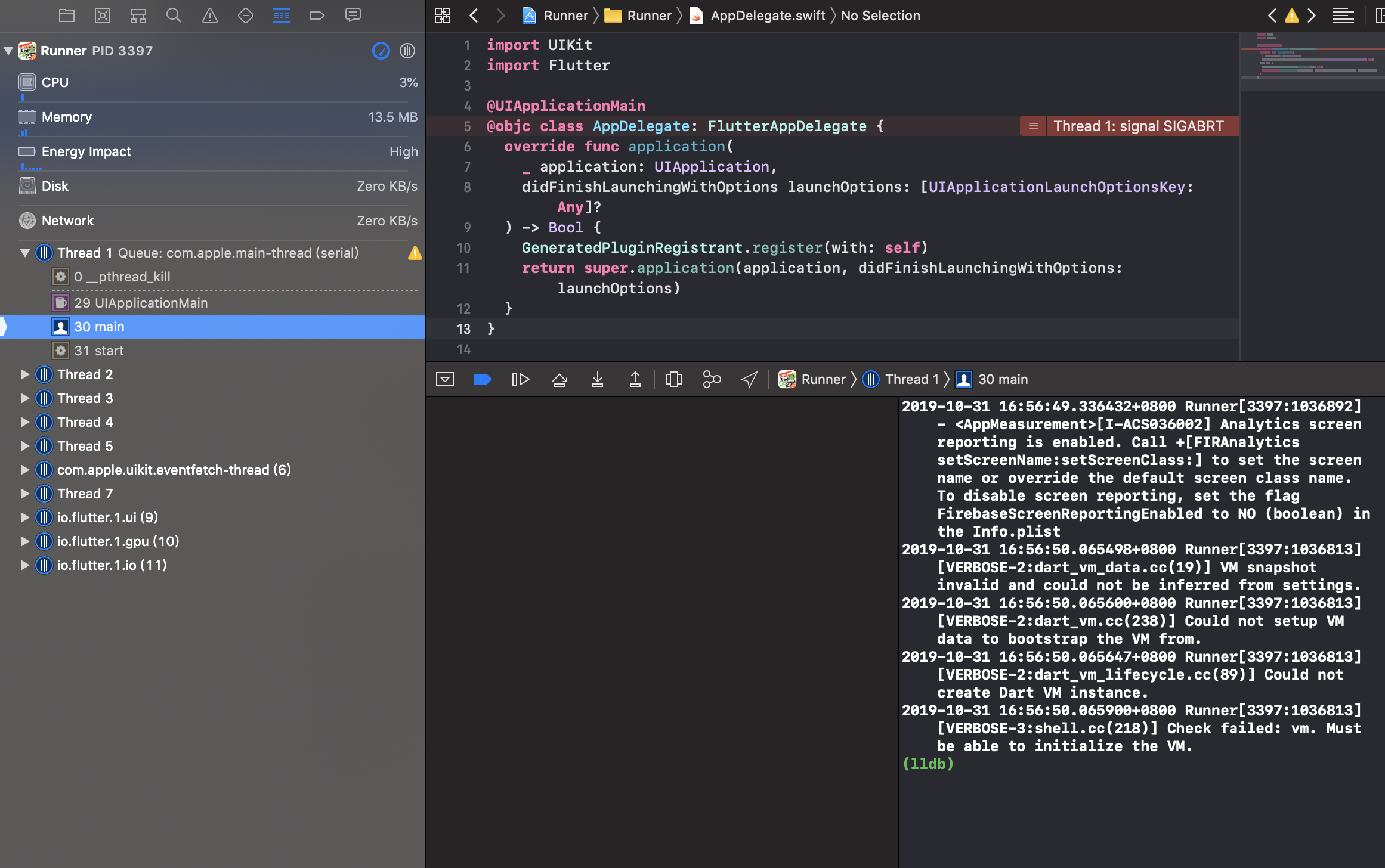This screenshot has height=868, width=1385.
Task: Expand Thread 7
Action: (24, 494)
